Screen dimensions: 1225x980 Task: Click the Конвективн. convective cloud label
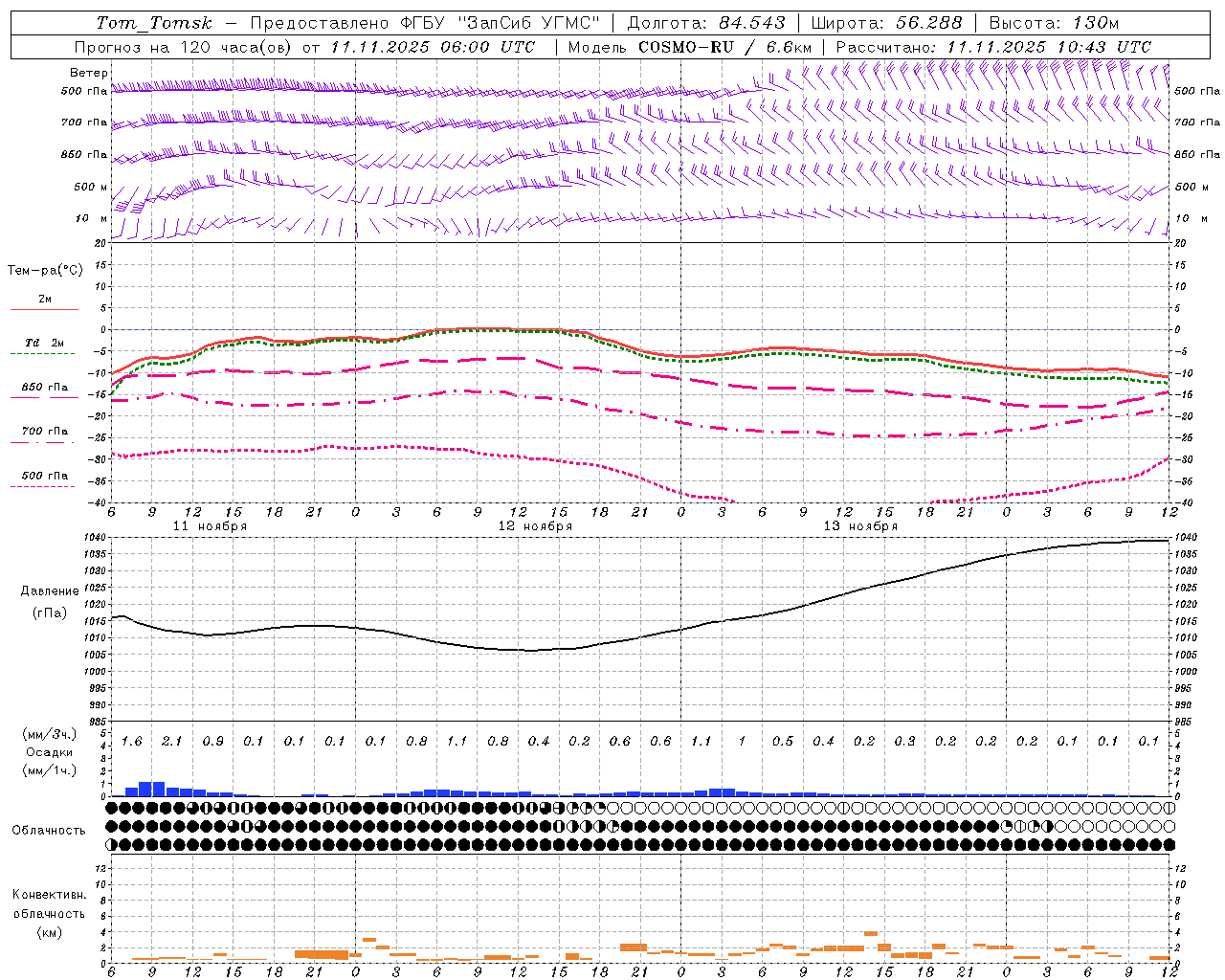click(49, 895)
